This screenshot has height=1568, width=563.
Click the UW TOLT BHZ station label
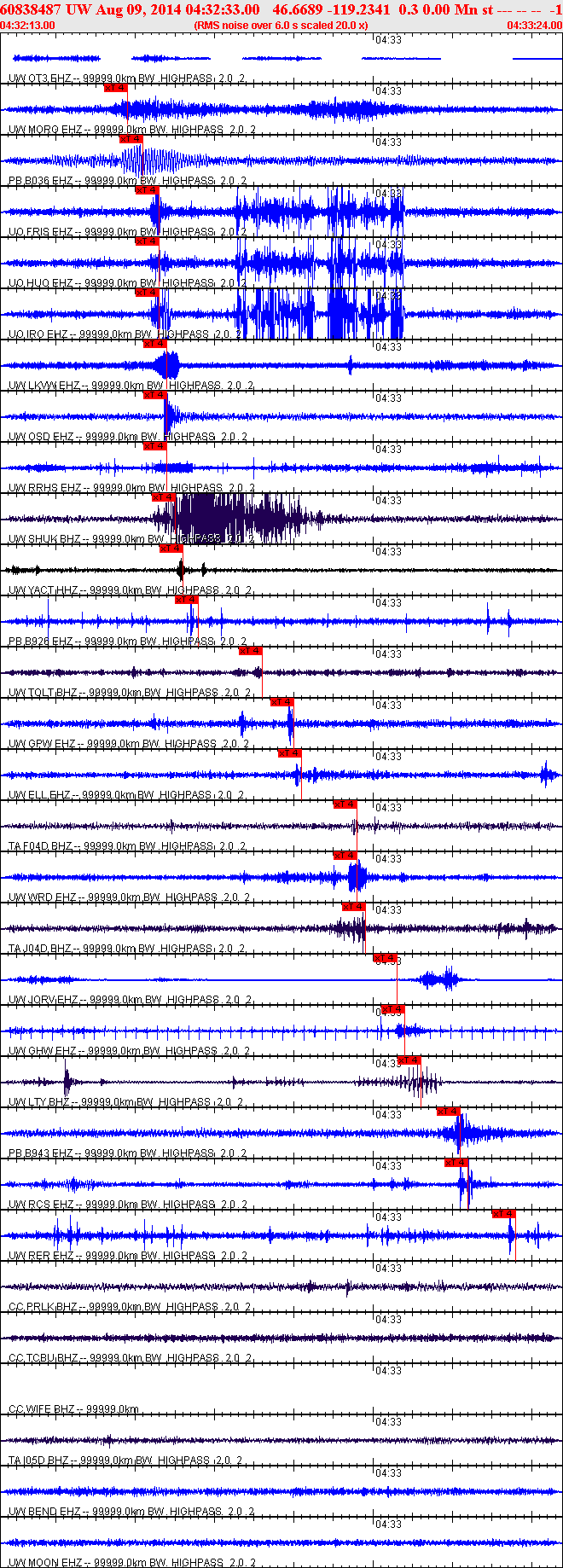tap(44, 692)
